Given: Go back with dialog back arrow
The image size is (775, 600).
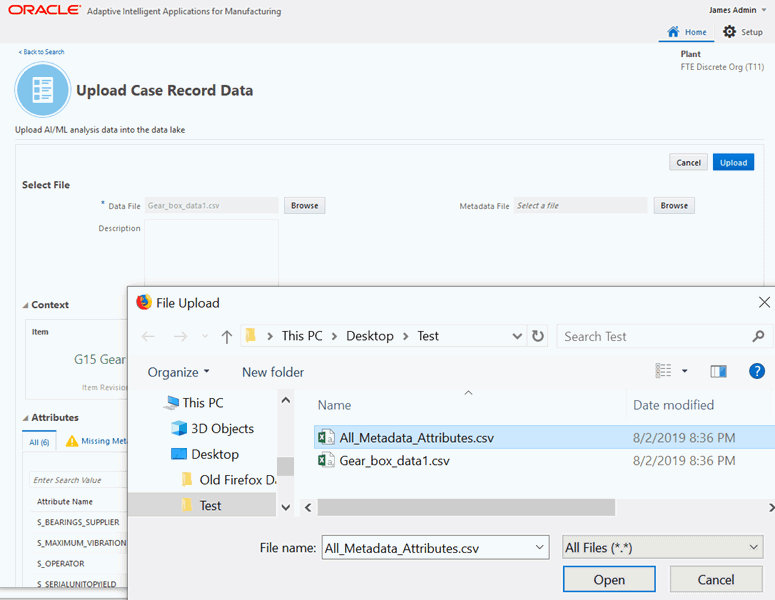Looking at the screenshot, I should coord(148,337).
